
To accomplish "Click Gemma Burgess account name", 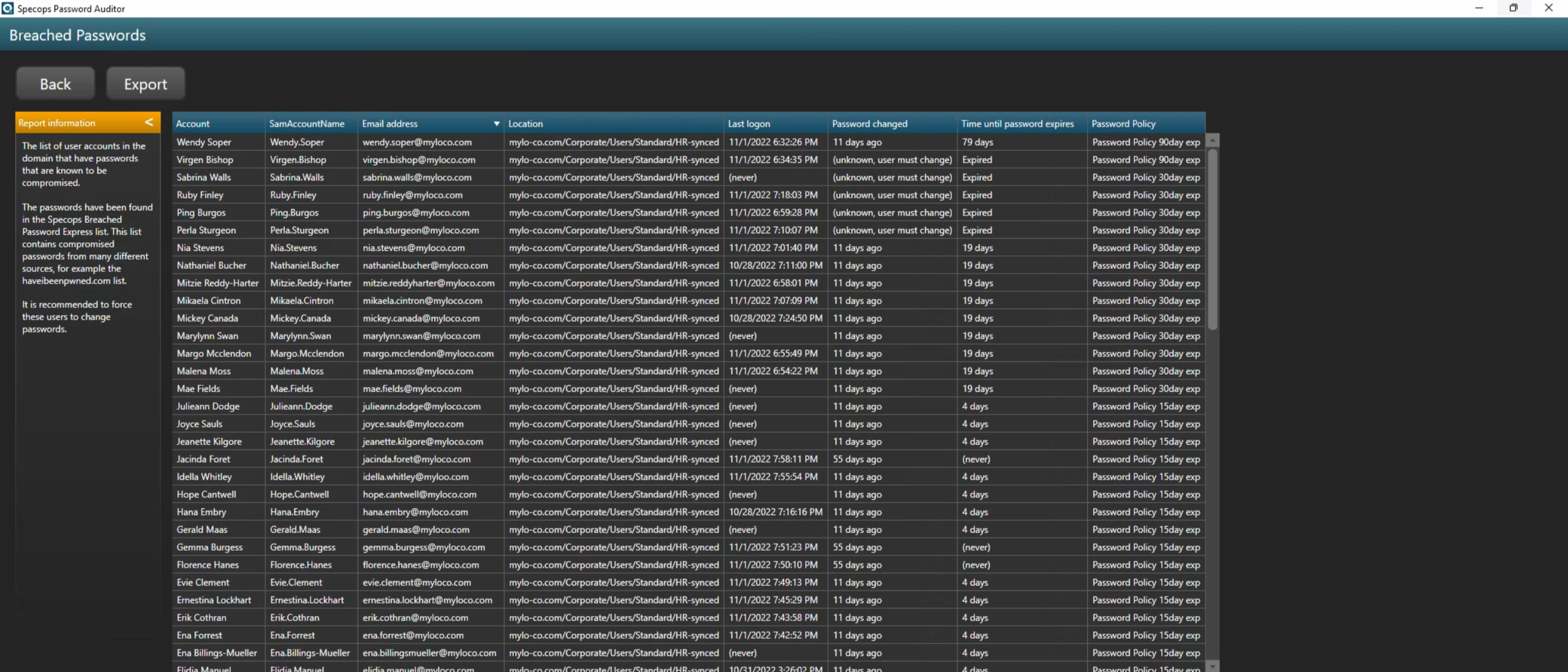I will [x=209, y=548].
